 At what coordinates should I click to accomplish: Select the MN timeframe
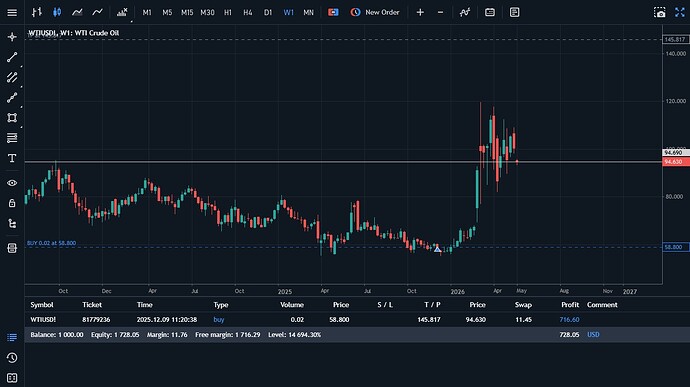point(308,12)
